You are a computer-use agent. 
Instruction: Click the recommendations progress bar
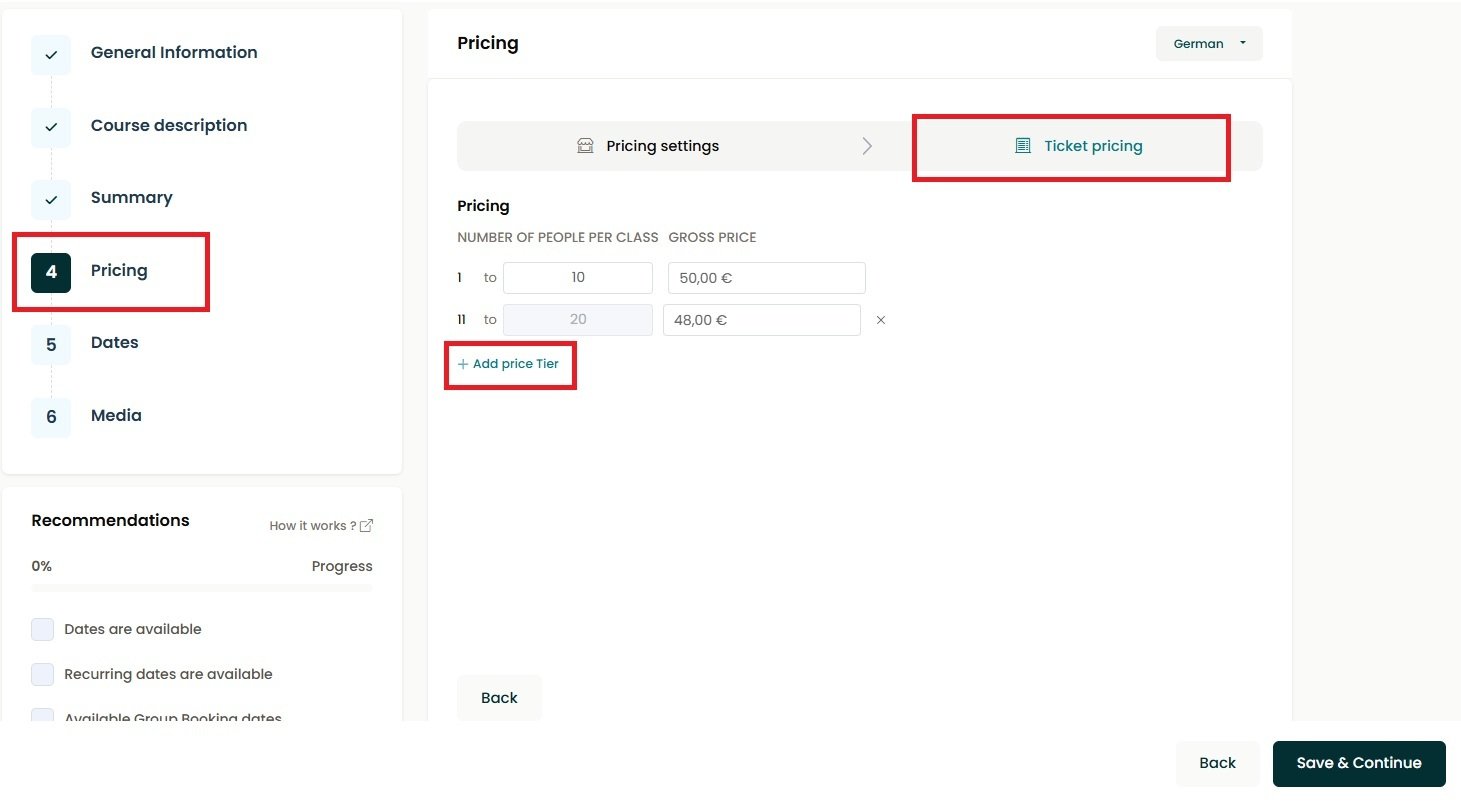[x=202, y=588]
